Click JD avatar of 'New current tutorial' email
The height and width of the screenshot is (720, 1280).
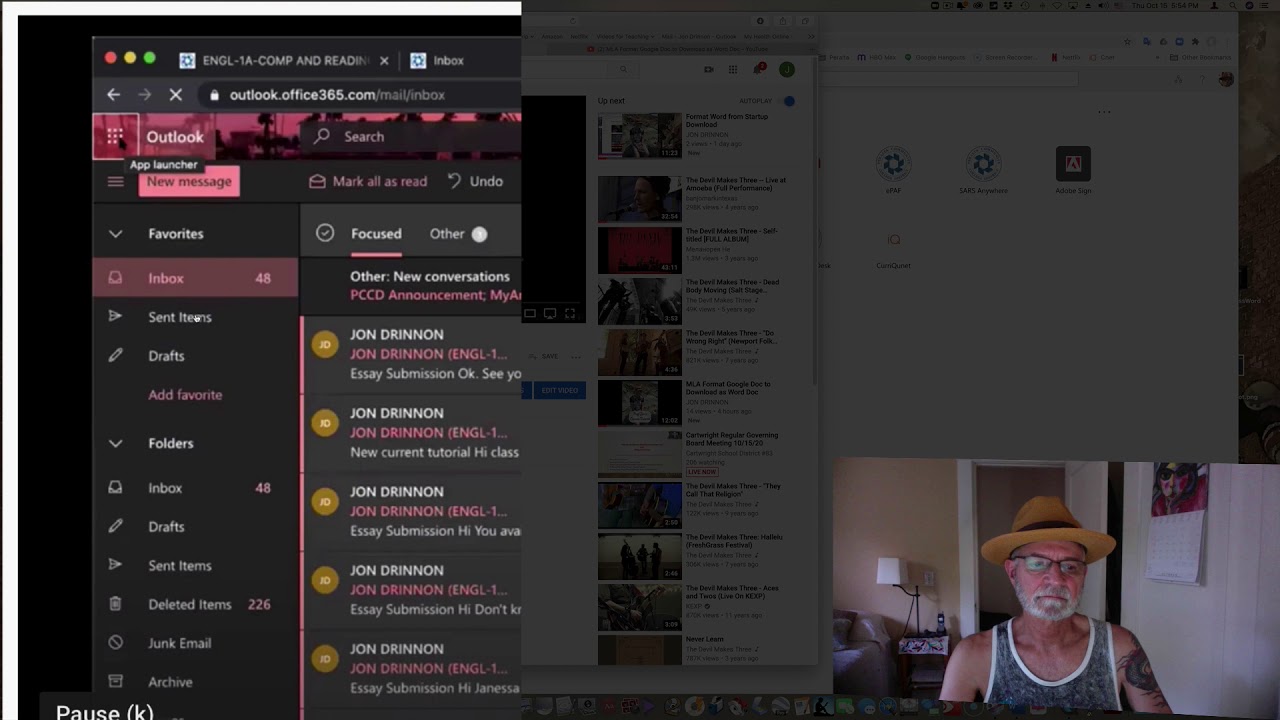[324, 423]
